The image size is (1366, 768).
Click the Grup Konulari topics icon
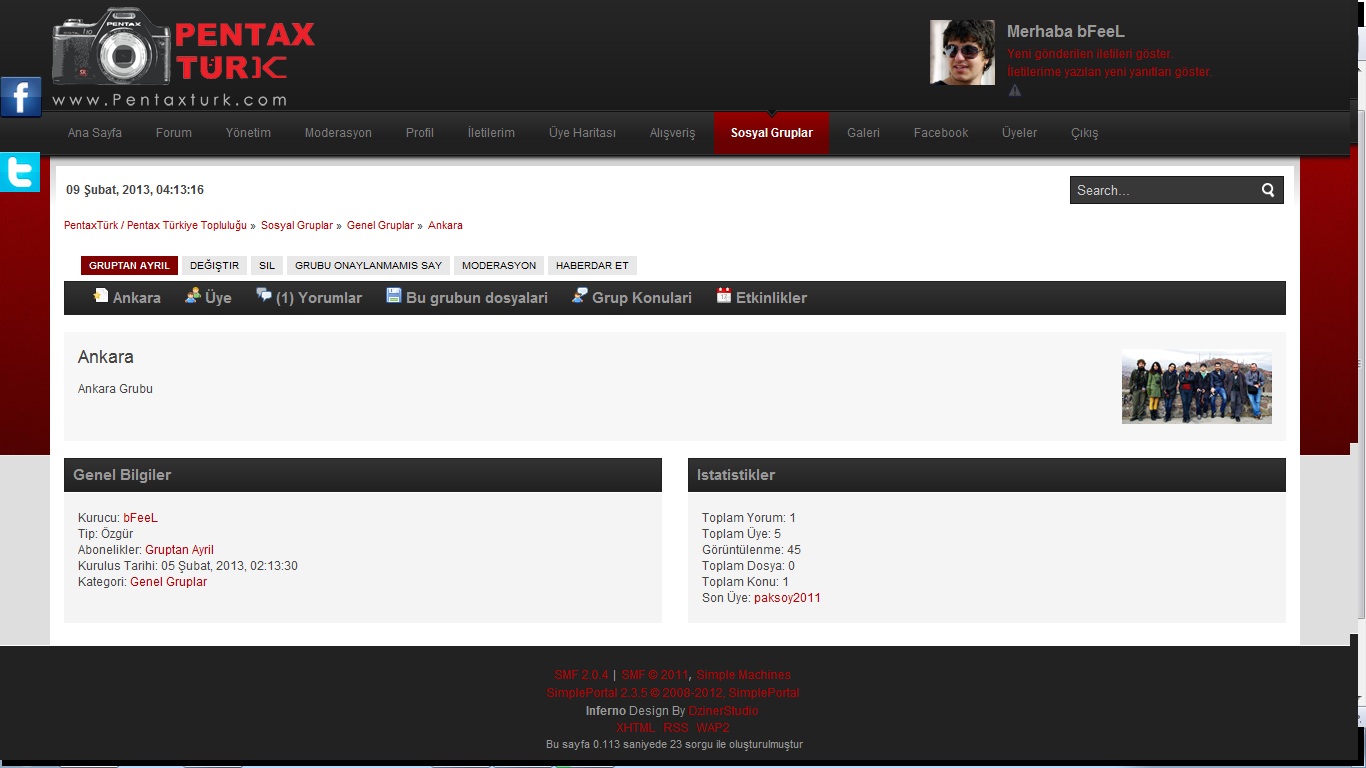580,295
